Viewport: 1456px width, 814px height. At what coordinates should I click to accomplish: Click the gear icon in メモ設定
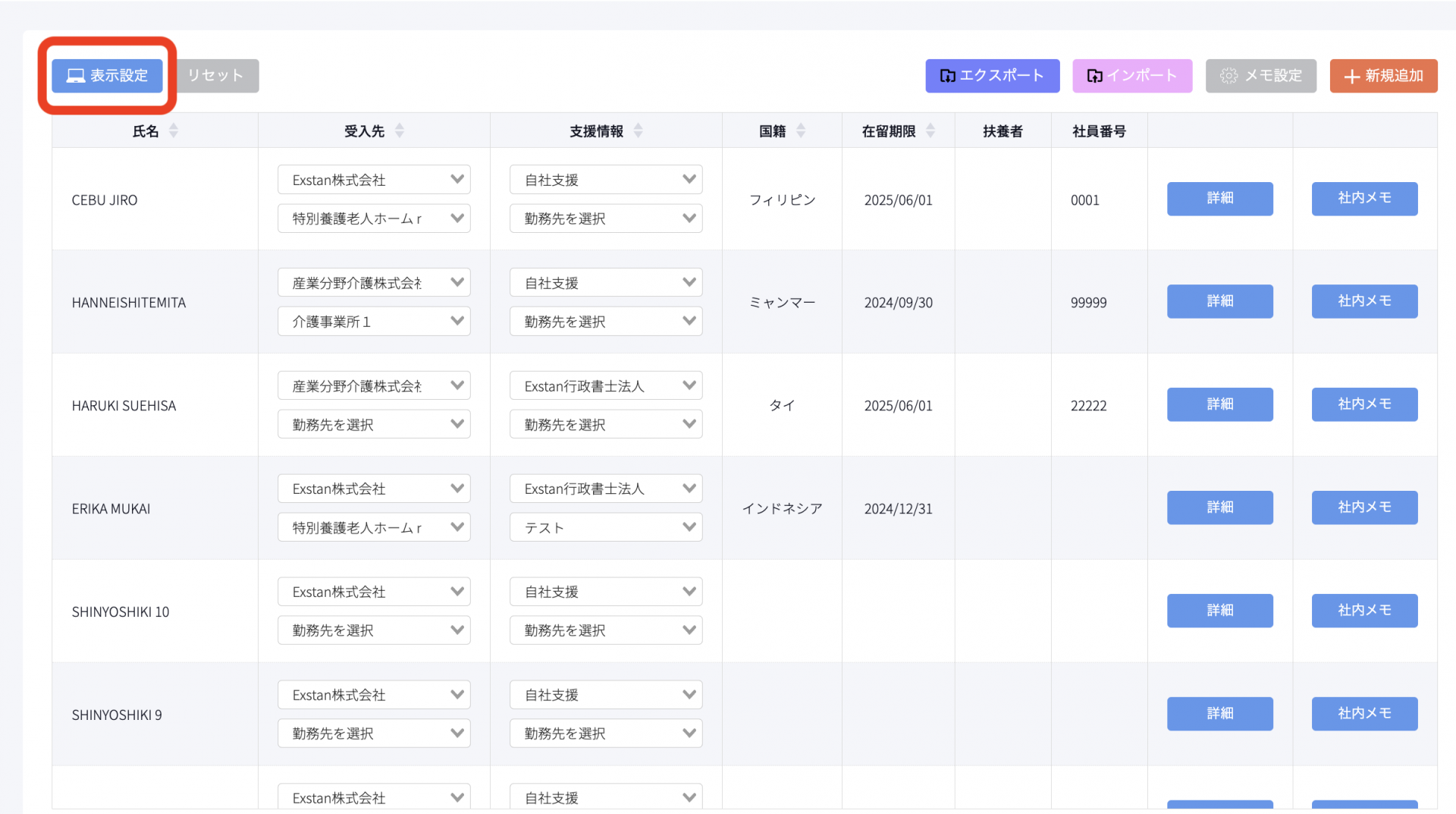(1228, 76)
